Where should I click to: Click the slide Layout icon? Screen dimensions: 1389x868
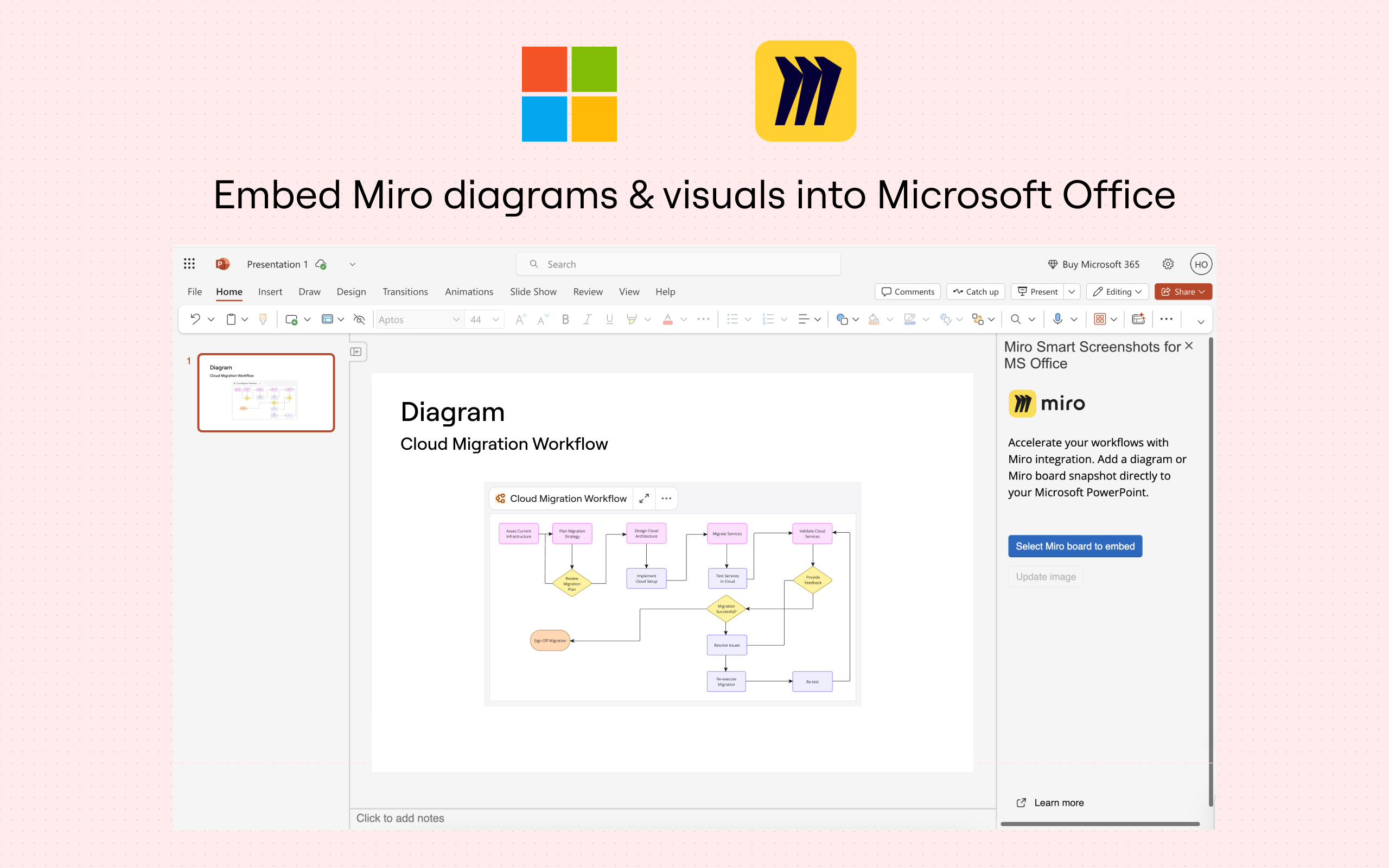pos(327,319)
